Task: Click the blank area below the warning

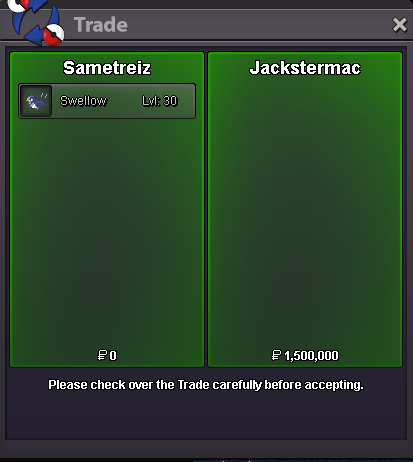Action: coord(206,417)
